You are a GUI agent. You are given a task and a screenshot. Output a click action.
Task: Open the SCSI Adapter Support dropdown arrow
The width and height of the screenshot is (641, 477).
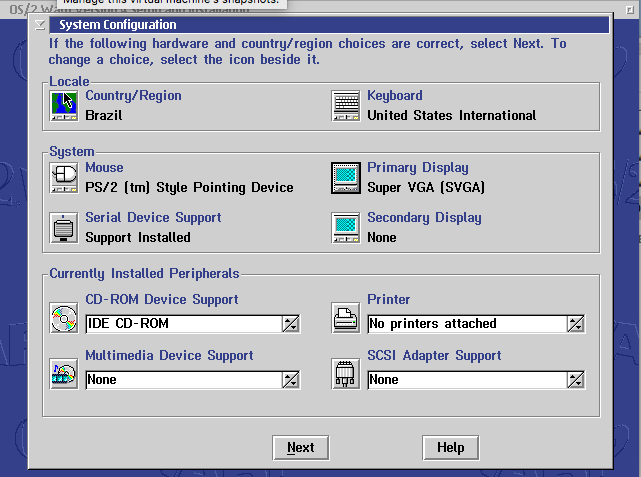[575, 379]
